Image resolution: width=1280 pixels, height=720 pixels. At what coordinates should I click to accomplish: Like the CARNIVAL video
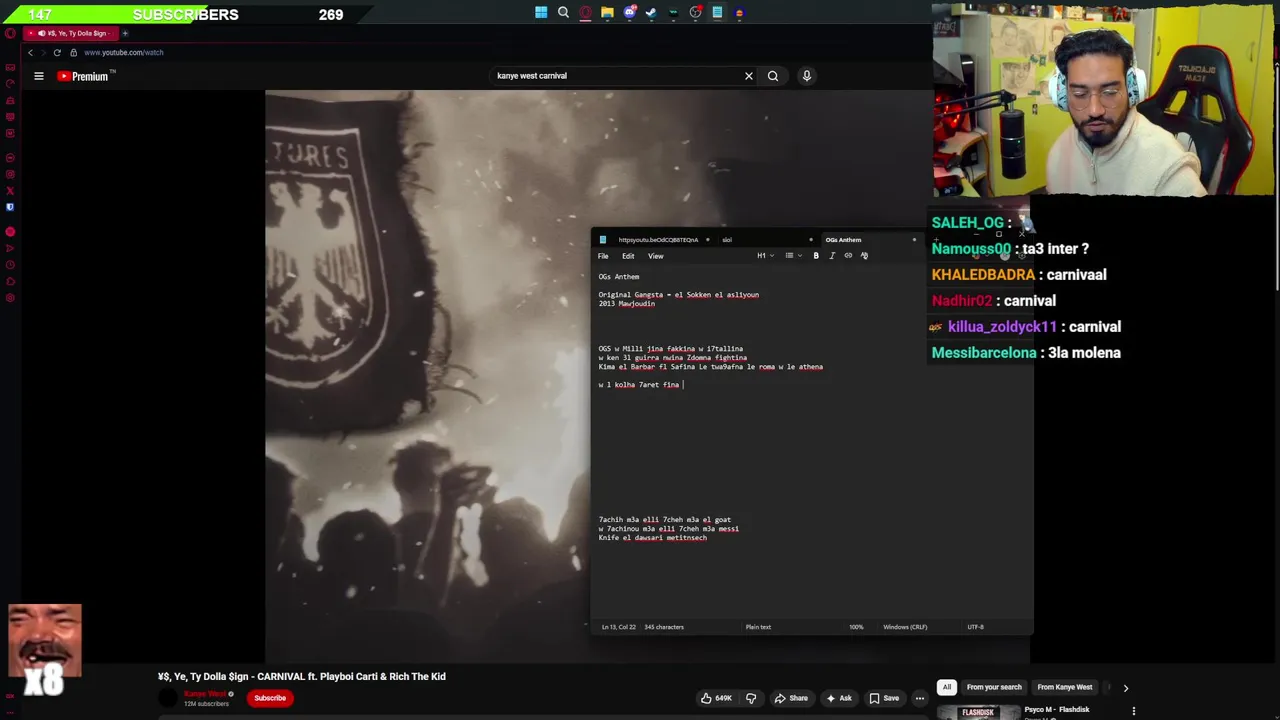click(x=717, y=698)
